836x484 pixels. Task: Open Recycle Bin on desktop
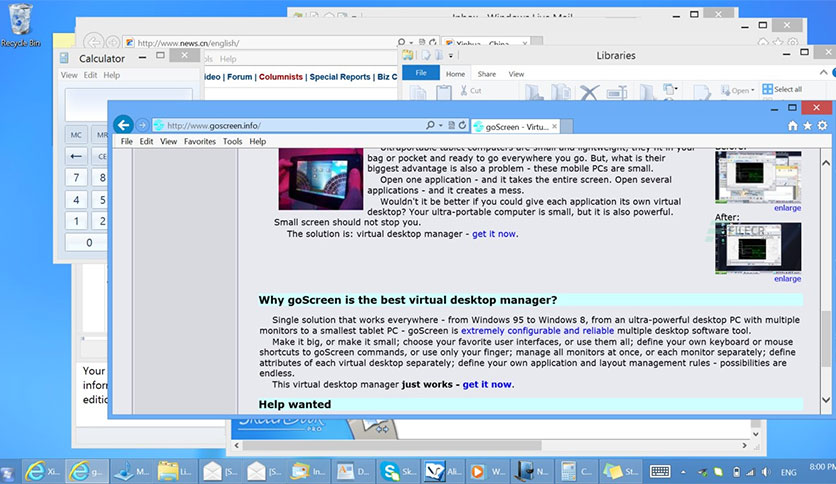coord(21,25)
